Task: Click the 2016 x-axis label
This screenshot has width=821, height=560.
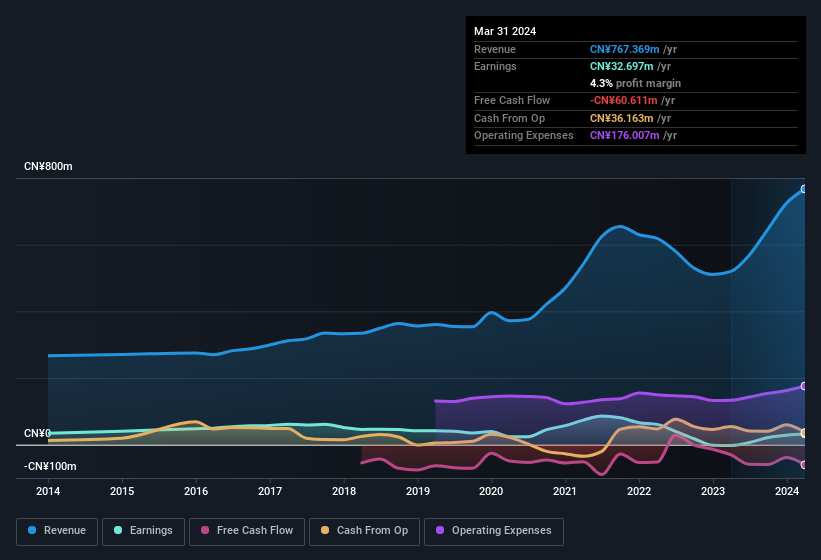Action: point(196,491)
